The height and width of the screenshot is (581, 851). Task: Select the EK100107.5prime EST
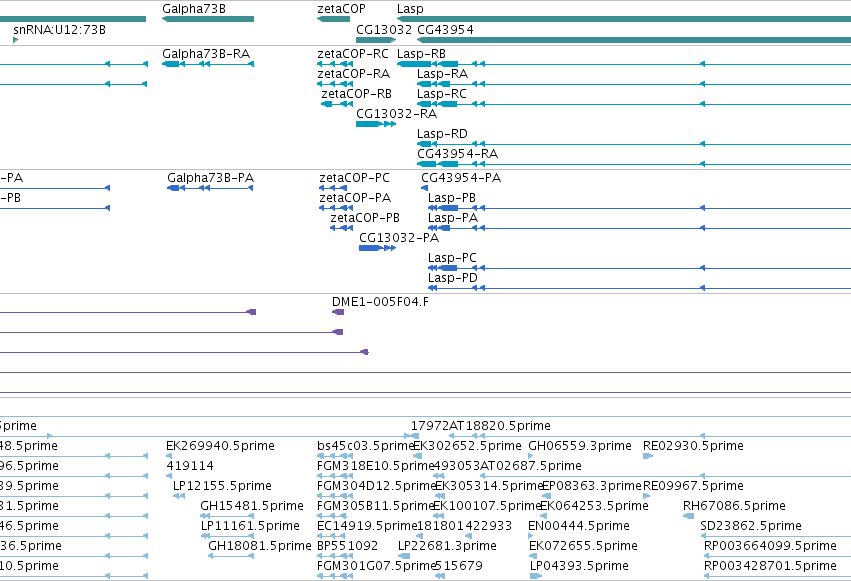[439, 516]
